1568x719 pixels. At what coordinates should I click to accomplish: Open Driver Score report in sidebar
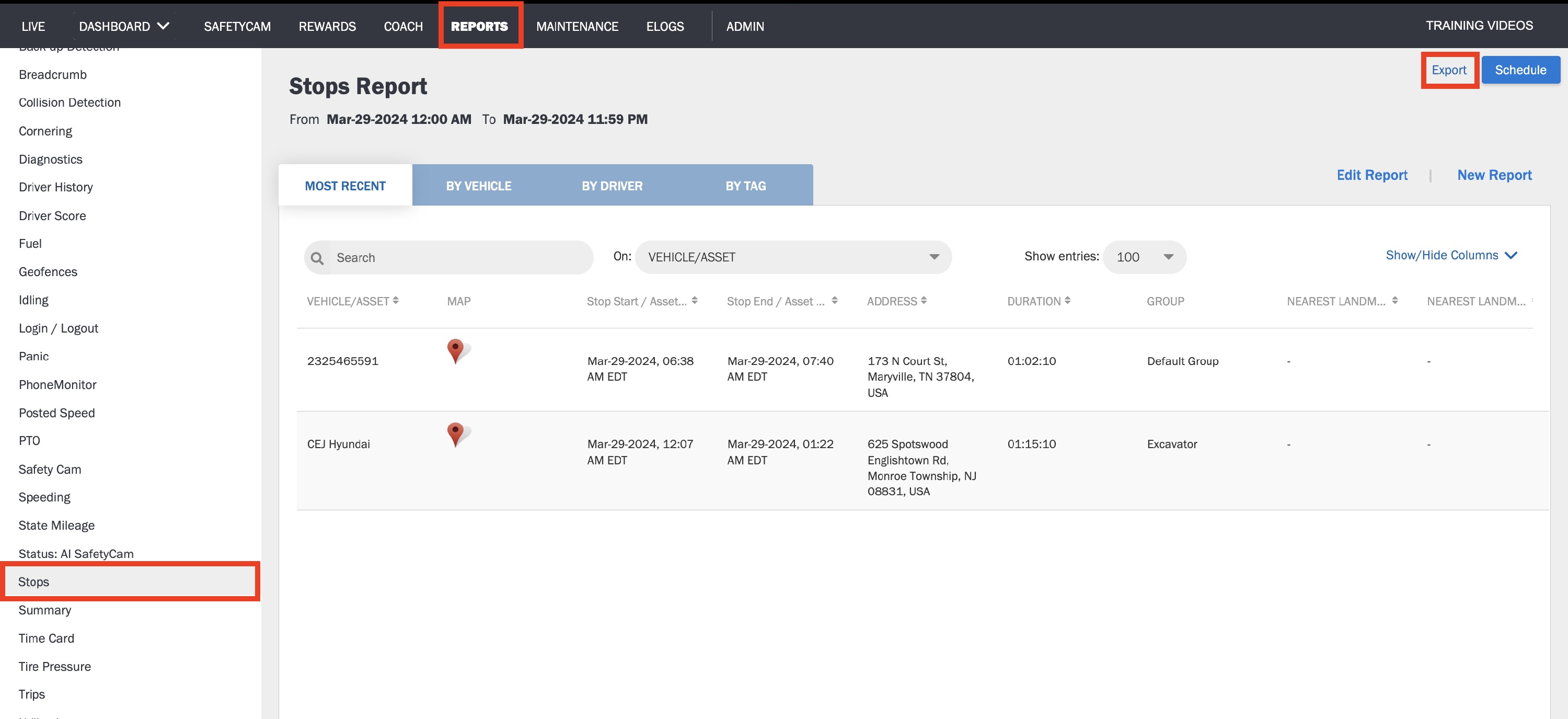click(52, 215)
